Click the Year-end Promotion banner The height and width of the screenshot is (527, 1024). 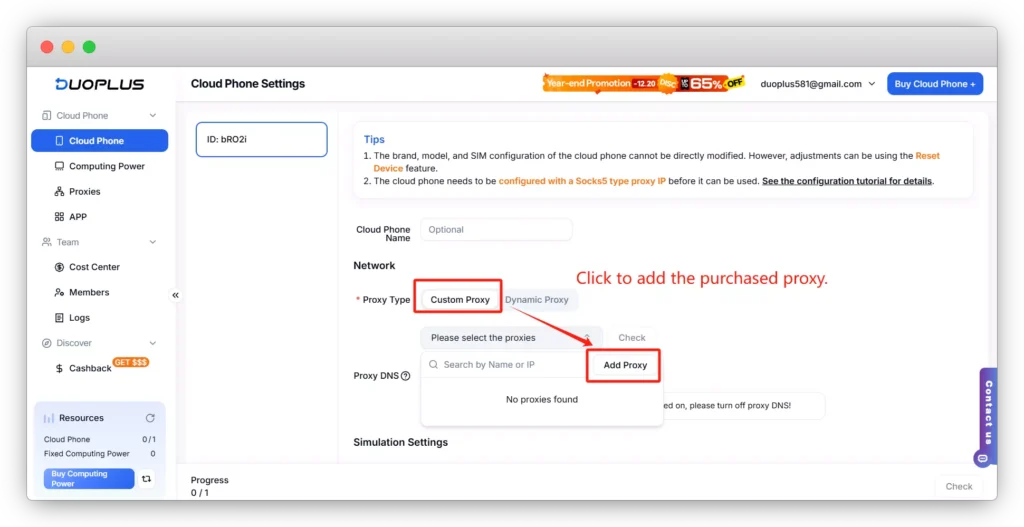point(644,84)
